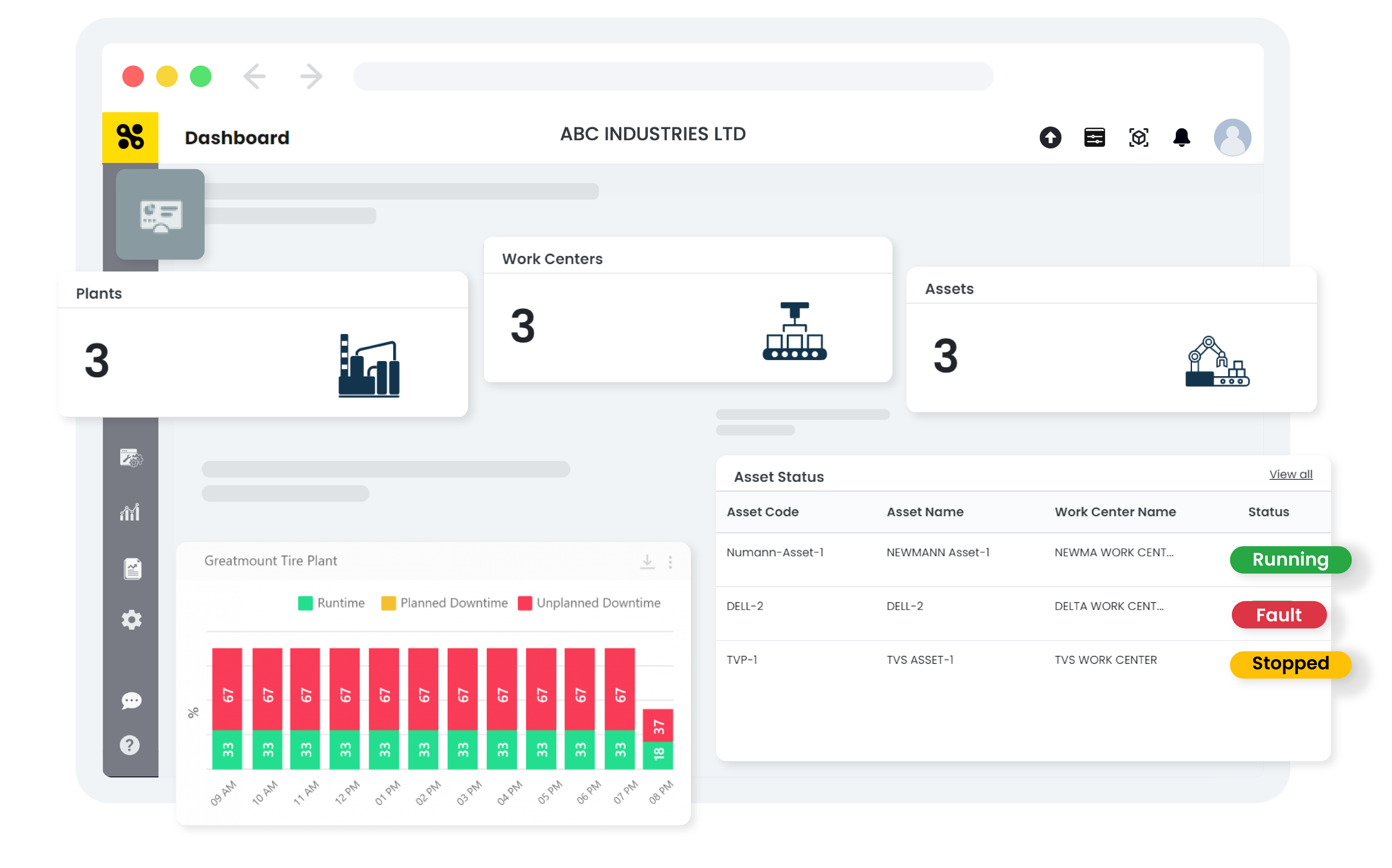
Task: Toggle Runtime legend swatch
Action: point(305,603)
